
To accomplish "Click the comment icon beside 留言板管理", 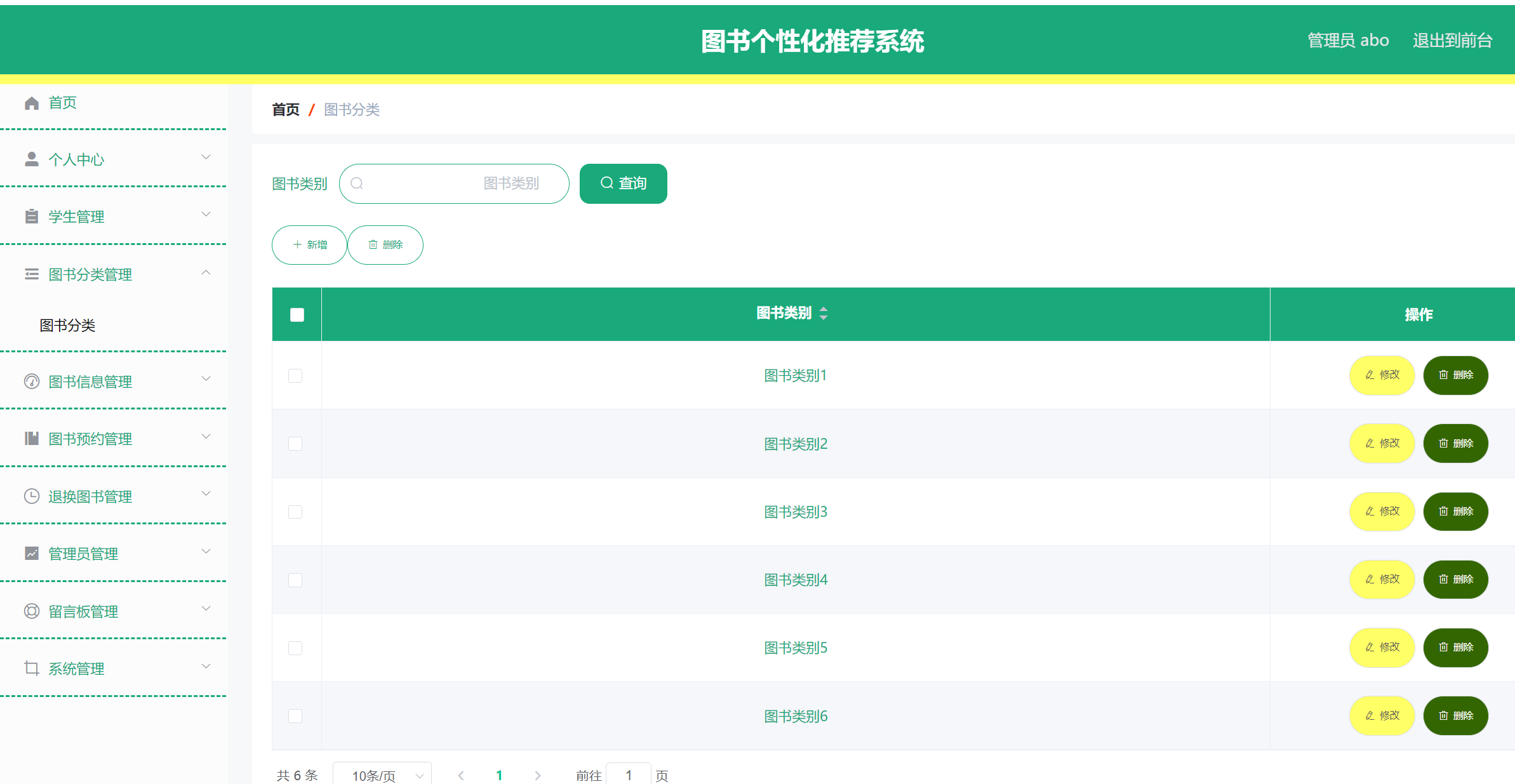I will click(x=32, y=611).
